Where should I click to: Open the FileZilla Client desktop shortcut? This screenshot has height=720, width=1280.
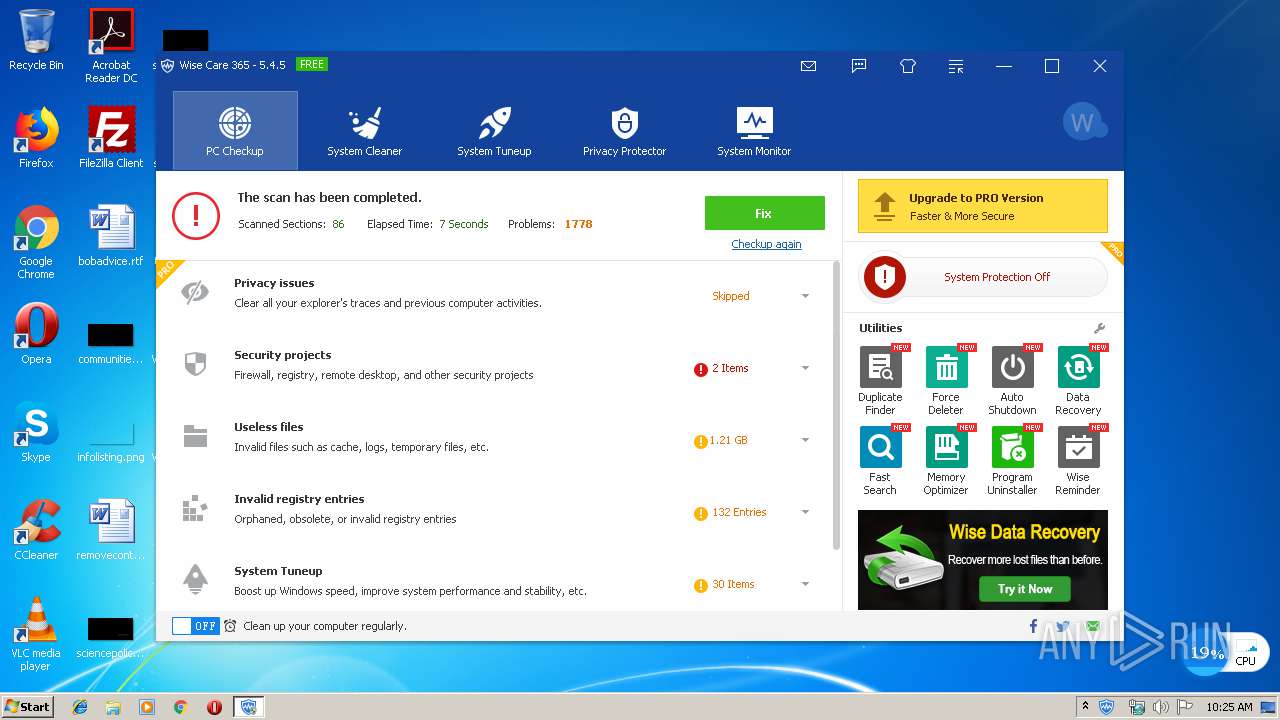pos(111,138)
